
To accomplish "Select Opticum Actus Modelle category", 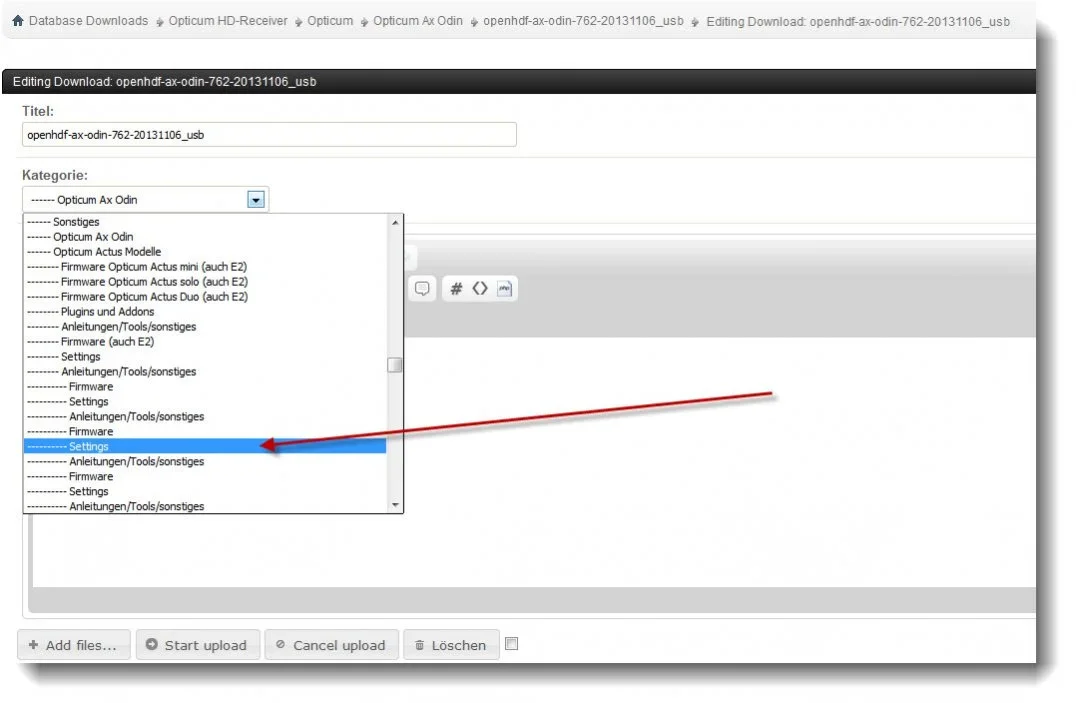I will (x=205, y=252).
